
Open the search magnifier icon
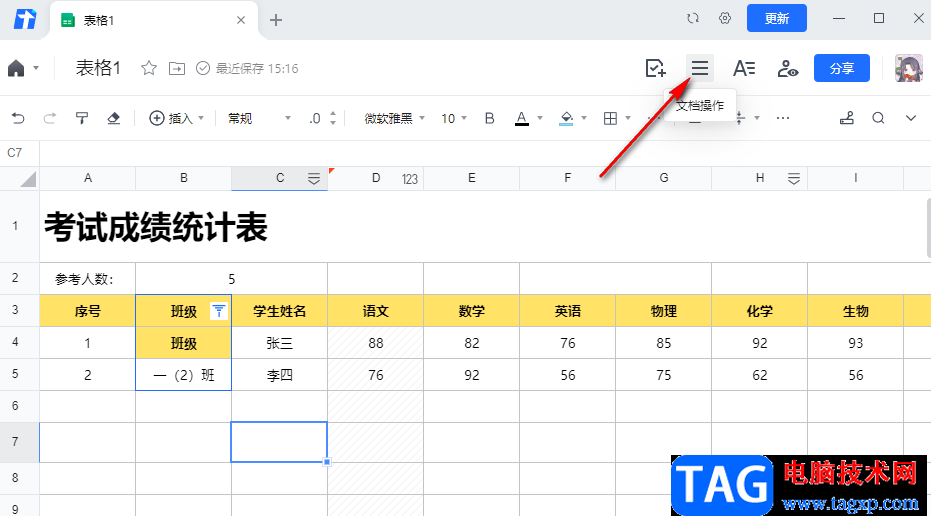878,118
